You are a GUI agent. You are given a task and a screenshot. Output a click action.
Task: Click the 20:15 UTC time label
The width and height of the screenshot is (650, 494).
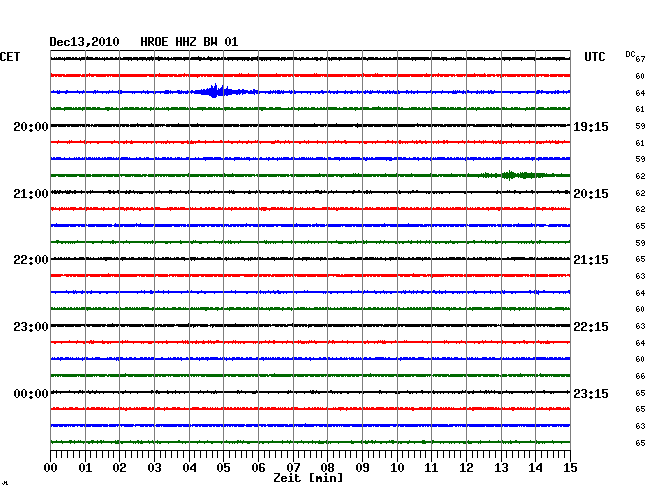point(591,194)
